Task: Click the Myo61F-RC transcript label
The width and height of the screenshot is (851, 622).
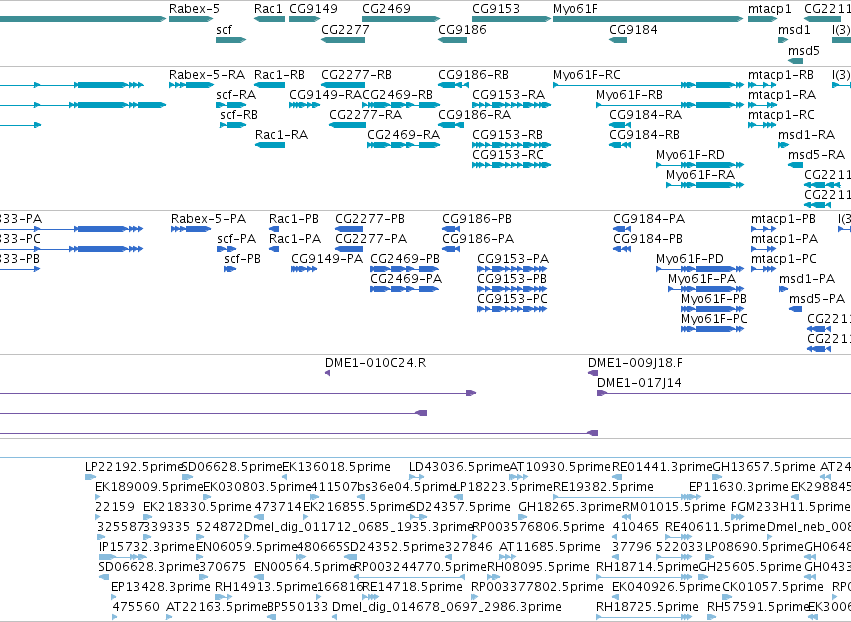Action: tap(587, 74)
